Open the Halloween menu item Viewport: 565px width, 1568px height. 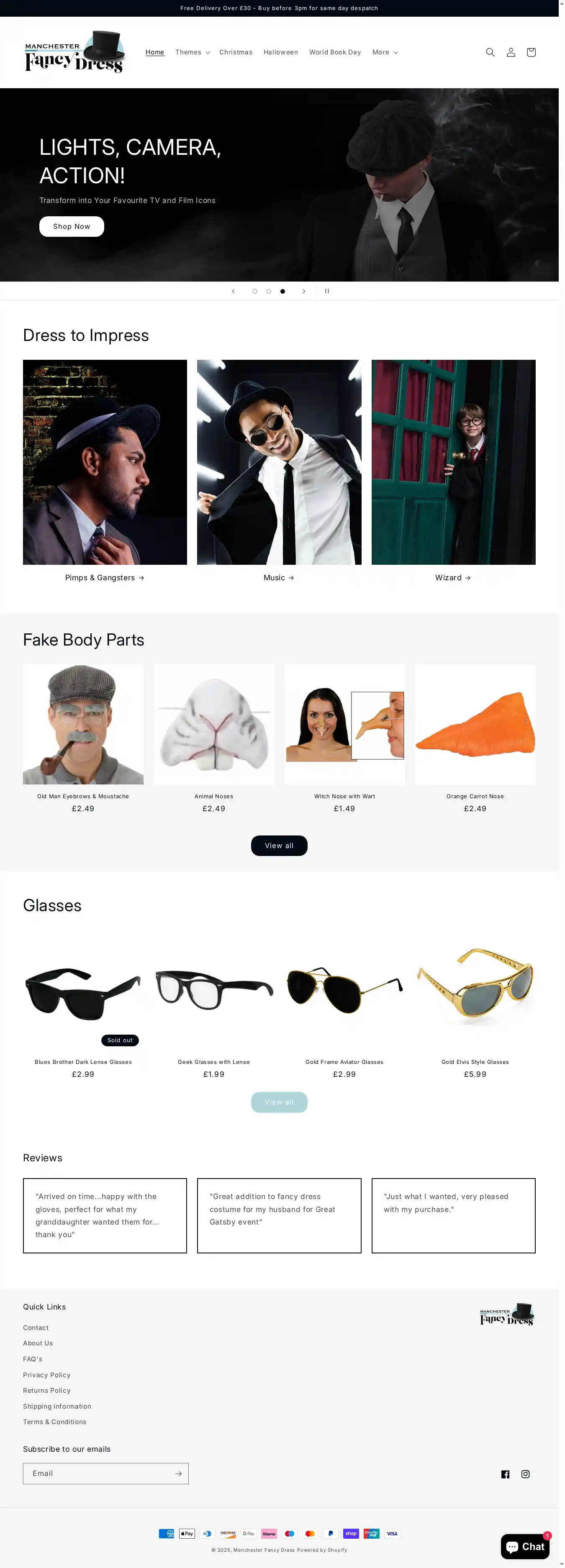pyautogui.click(x=281, y=52)
